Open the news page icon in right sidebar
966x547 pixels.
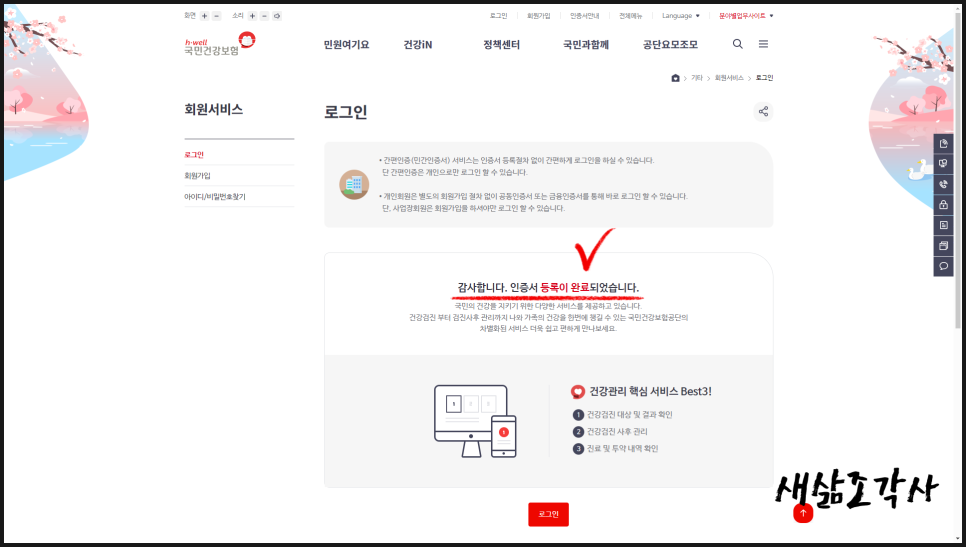[x=943, y=225]
